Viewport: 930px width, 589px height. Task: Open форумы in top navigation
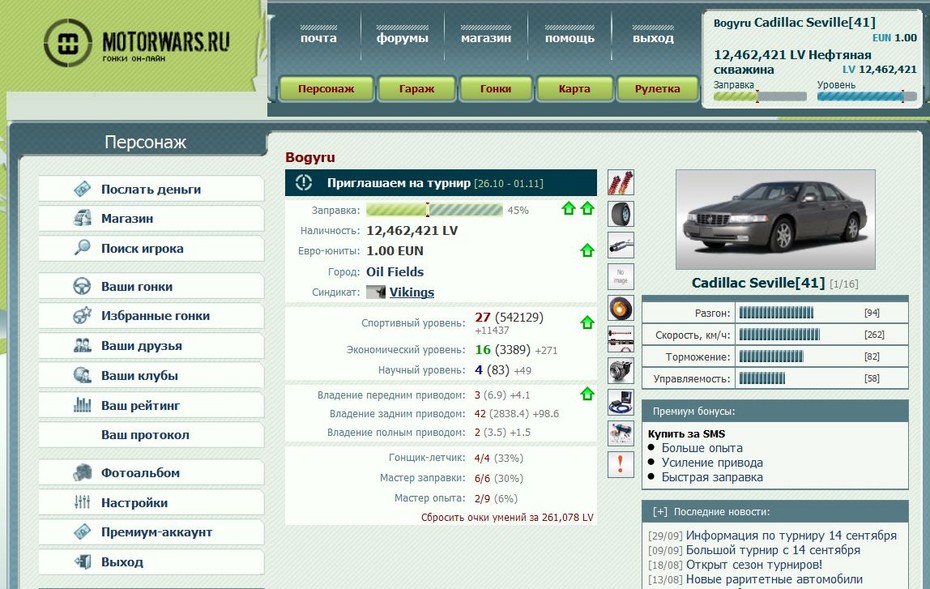[x=402, y=38]
